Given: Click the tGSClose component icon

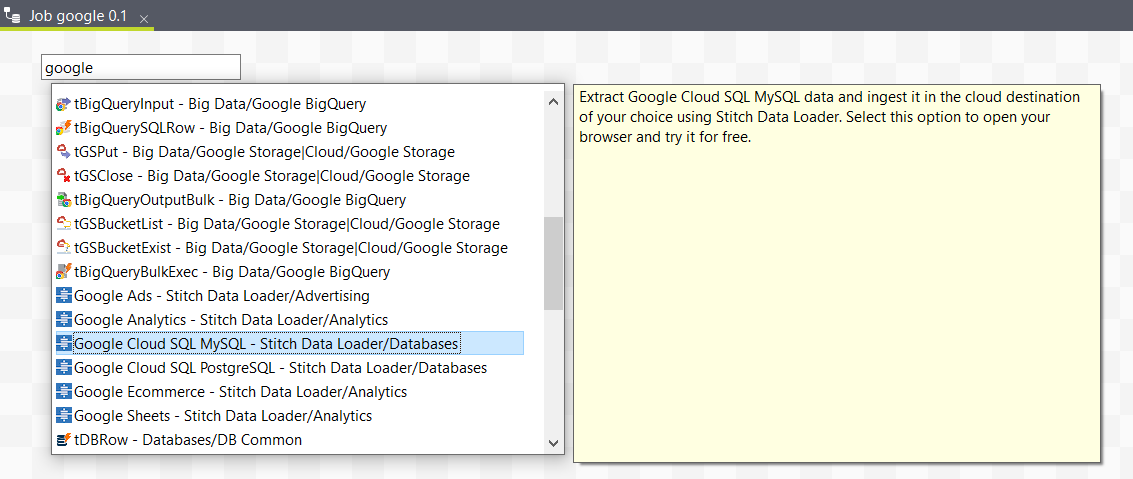Looking at the screenshot, I should [64, 176].
